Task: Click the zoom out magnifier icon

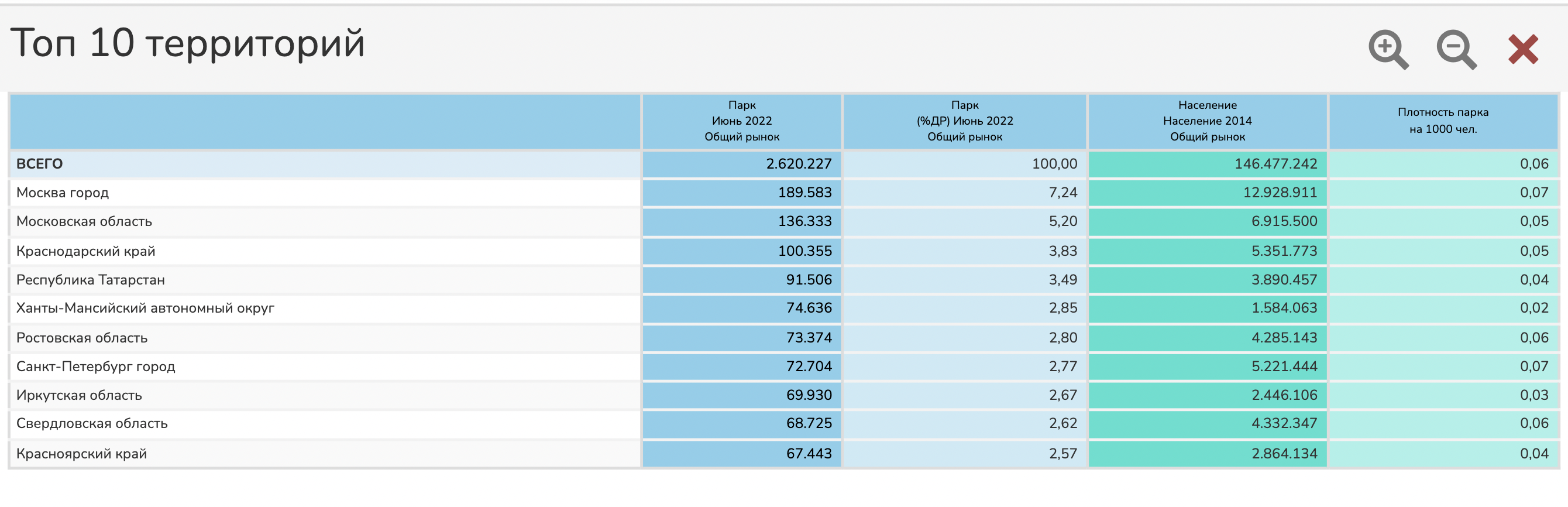Action: [1456, 49]
